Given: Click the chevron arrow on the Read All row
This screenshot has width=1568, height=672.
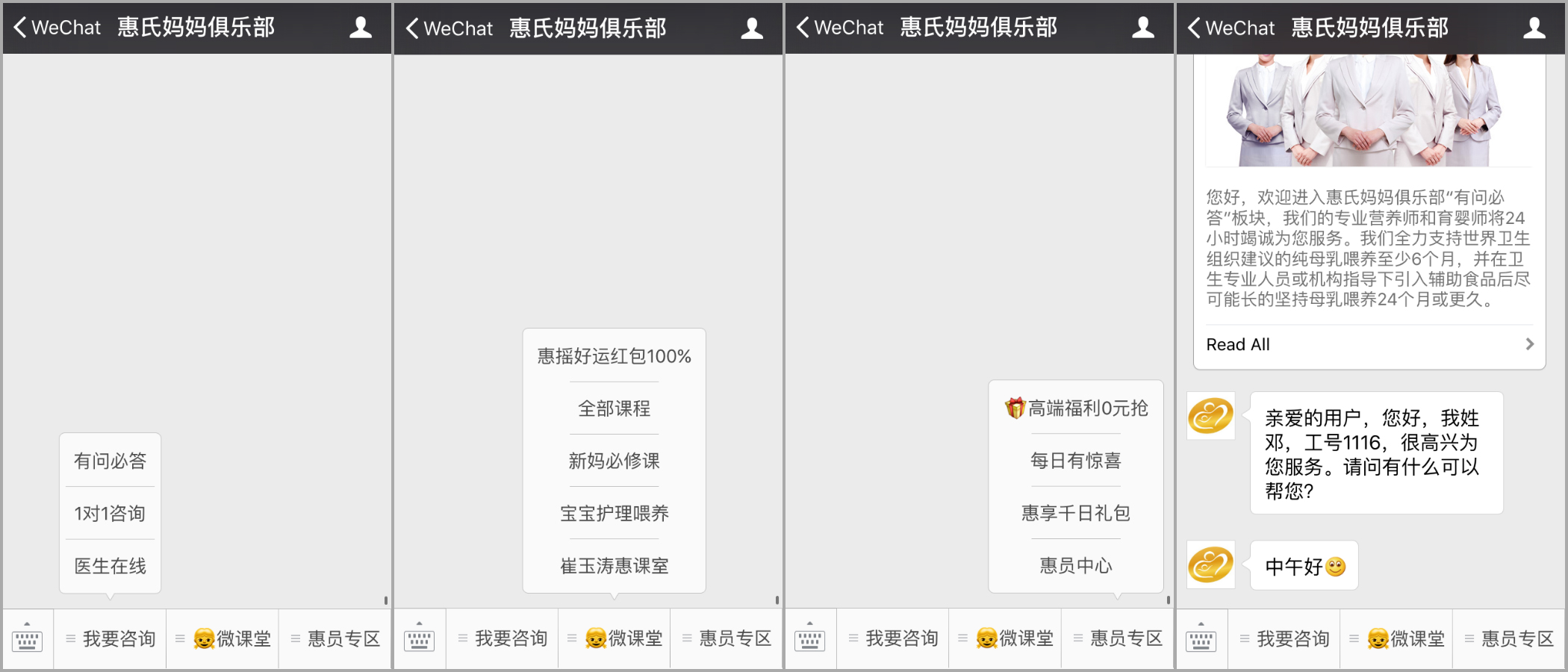Looking at the screenshot, I should point(1529,344).
